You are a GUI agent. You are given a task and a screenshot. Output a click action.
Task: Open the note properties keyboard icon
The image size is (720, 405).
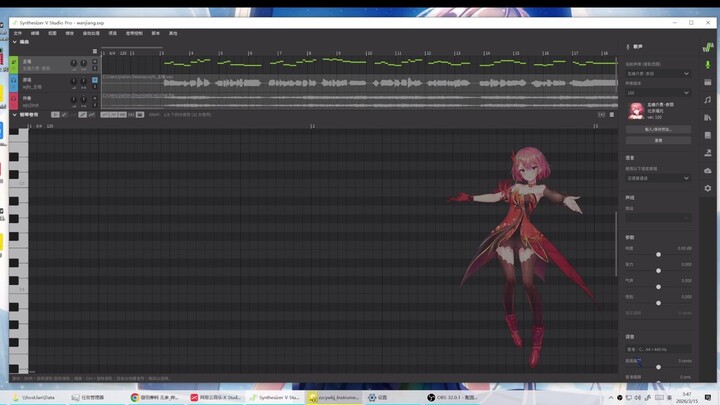(708, 82)
